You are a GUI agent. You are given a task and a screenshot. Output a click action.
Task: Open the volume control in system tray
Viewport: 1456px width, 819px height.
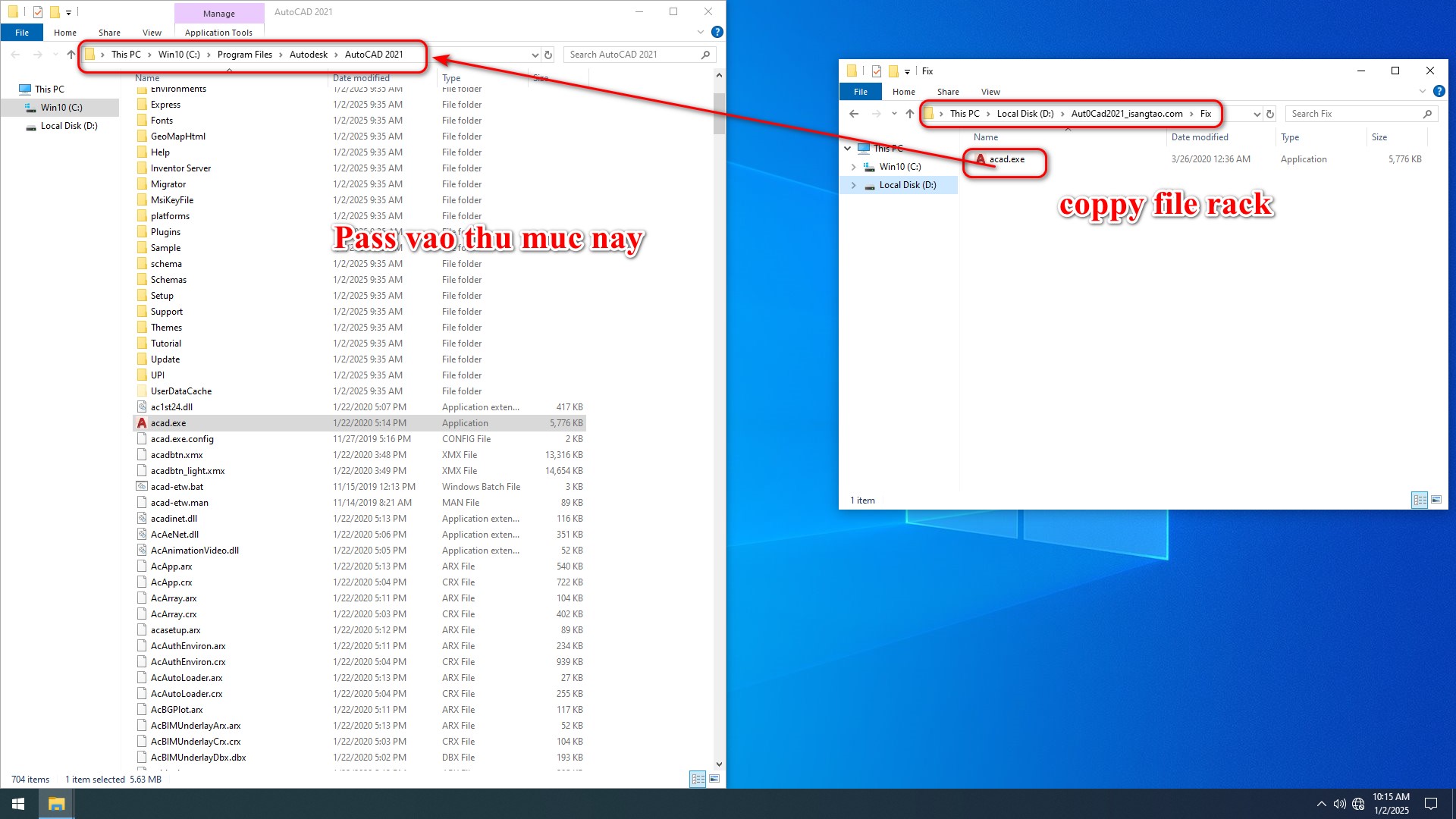(x=1340, y=804)
